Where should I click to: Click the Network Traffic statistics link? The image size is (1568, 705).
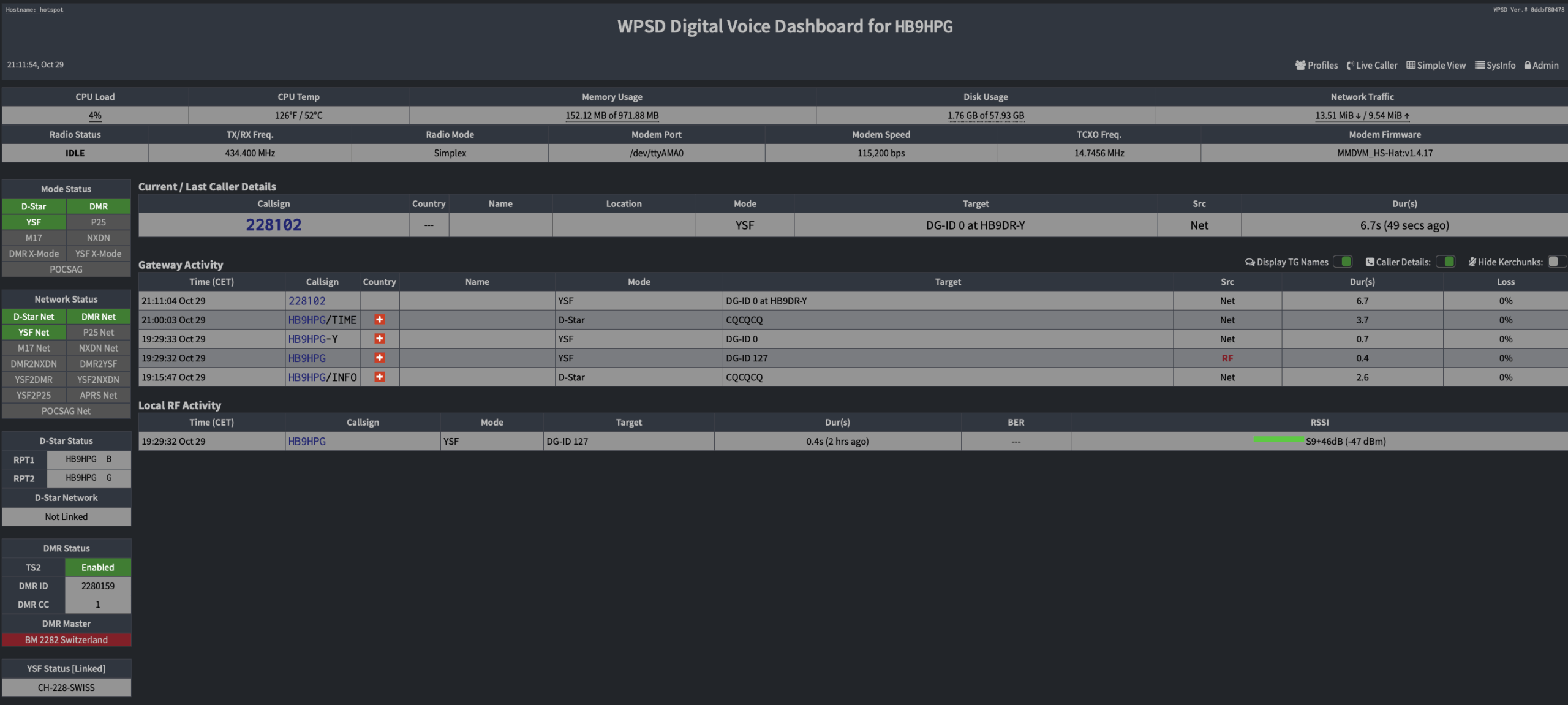(x=1361, y=115)
